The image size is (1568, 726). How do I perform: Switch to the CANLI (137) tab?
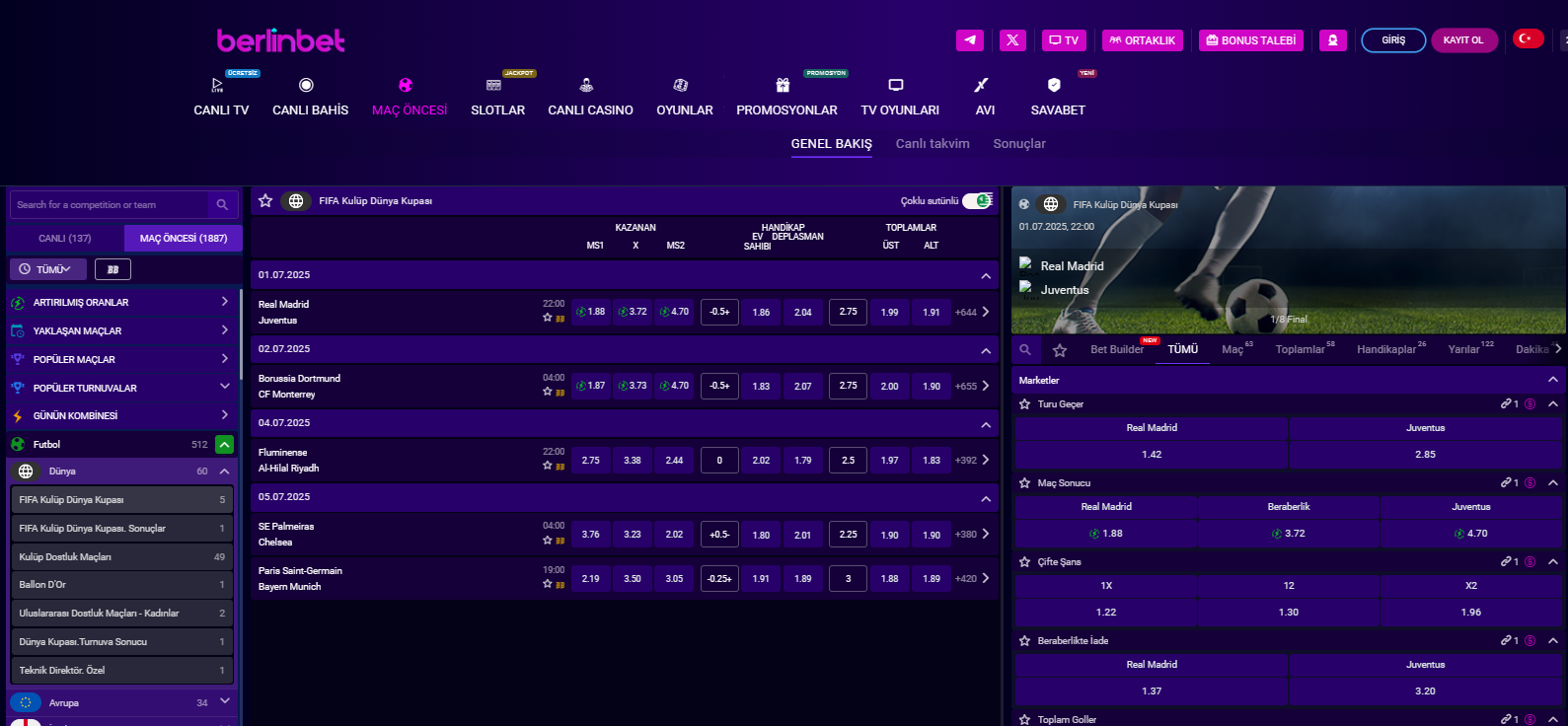coord(65,239)
